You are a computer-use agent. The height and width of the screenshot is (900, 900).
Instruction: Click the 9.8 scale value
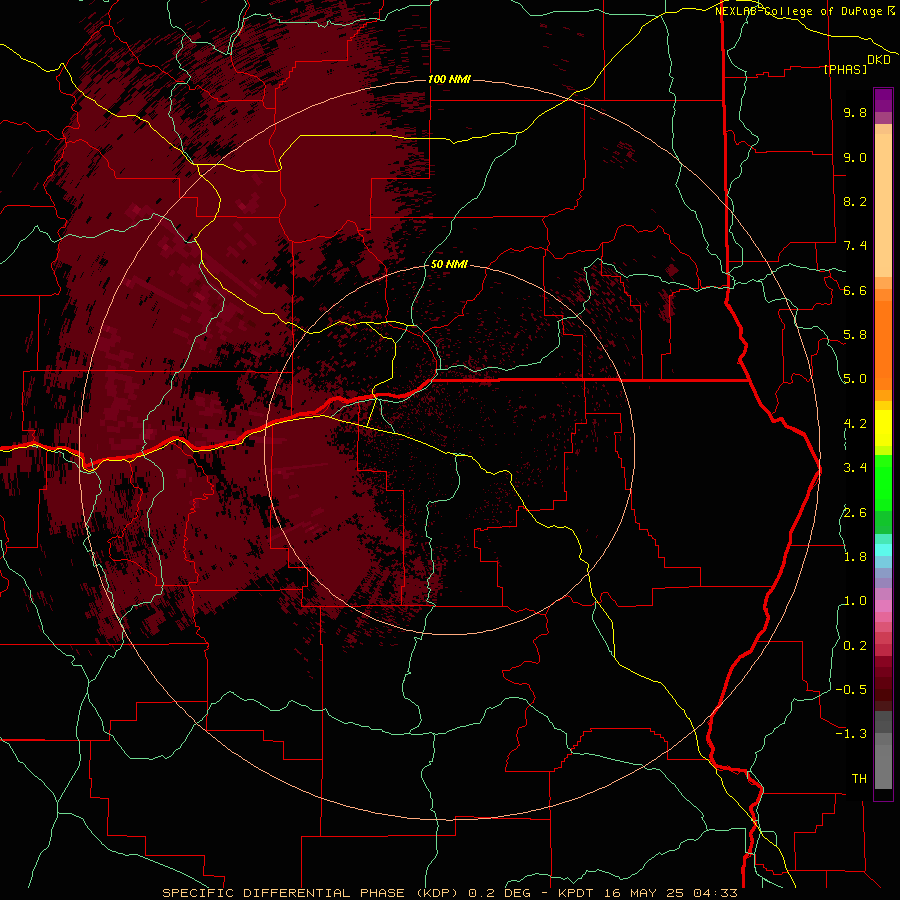[x=855, y=113]
